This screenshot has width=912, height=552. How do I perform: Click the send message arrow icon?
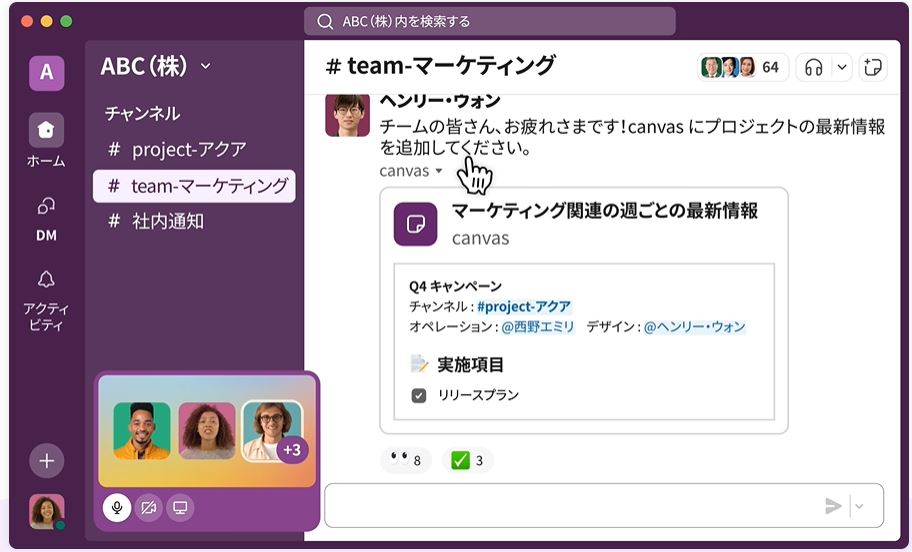(833, 505)
